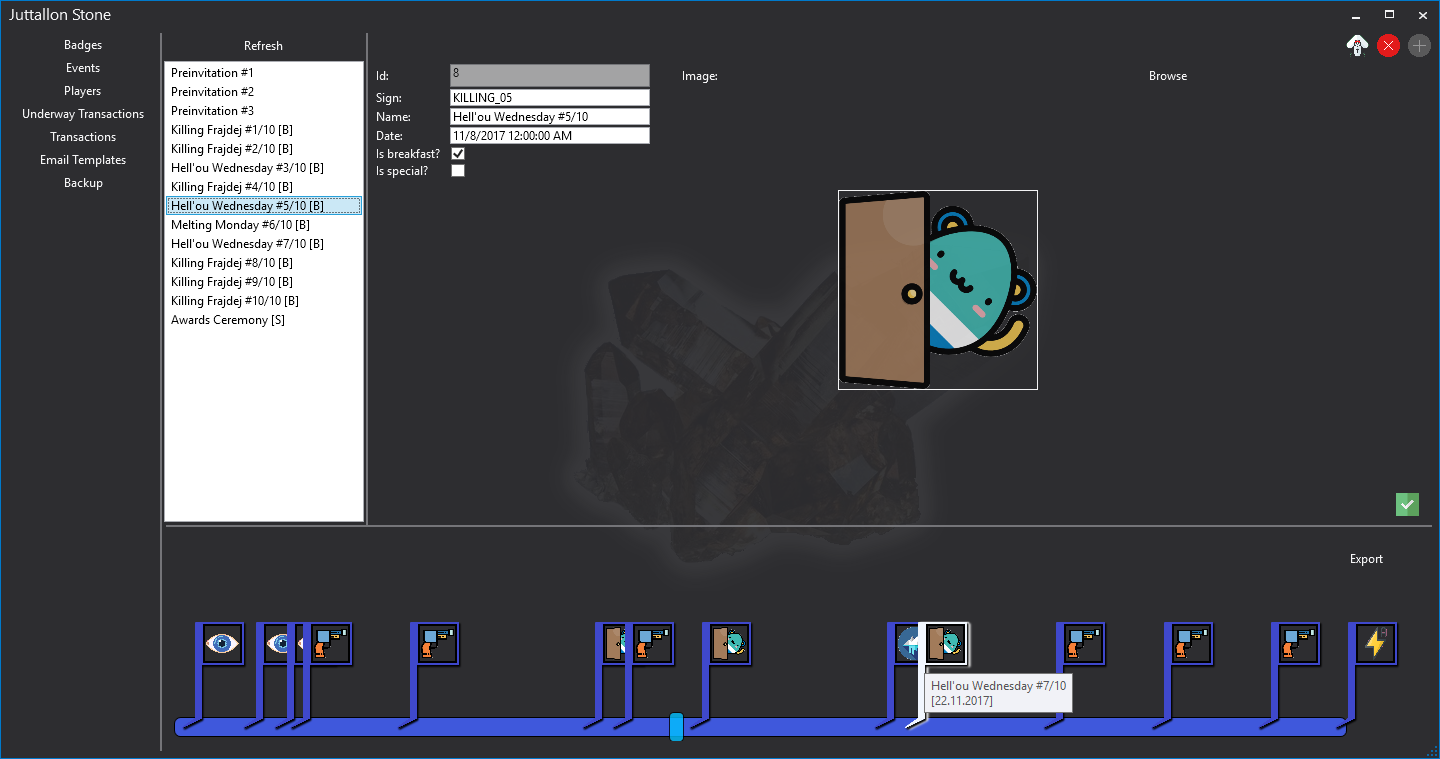Screen dimensions: 1440x759
Task: Open Email Templates in sidebar
Action: coord(83,160)
